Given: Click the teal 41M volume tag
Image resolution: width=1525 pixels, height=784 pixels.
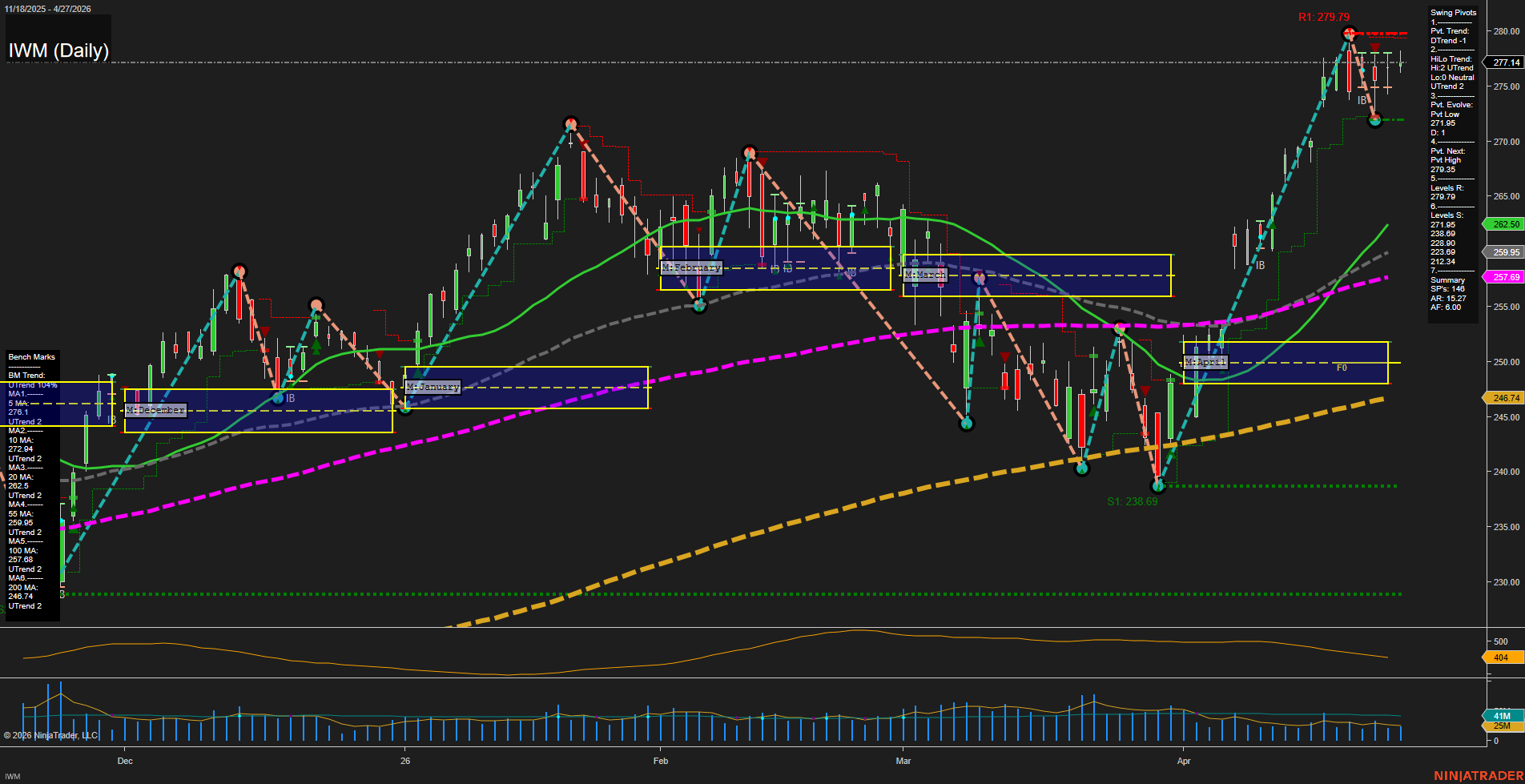Looking at the screenshot, I should (1502, 716).
